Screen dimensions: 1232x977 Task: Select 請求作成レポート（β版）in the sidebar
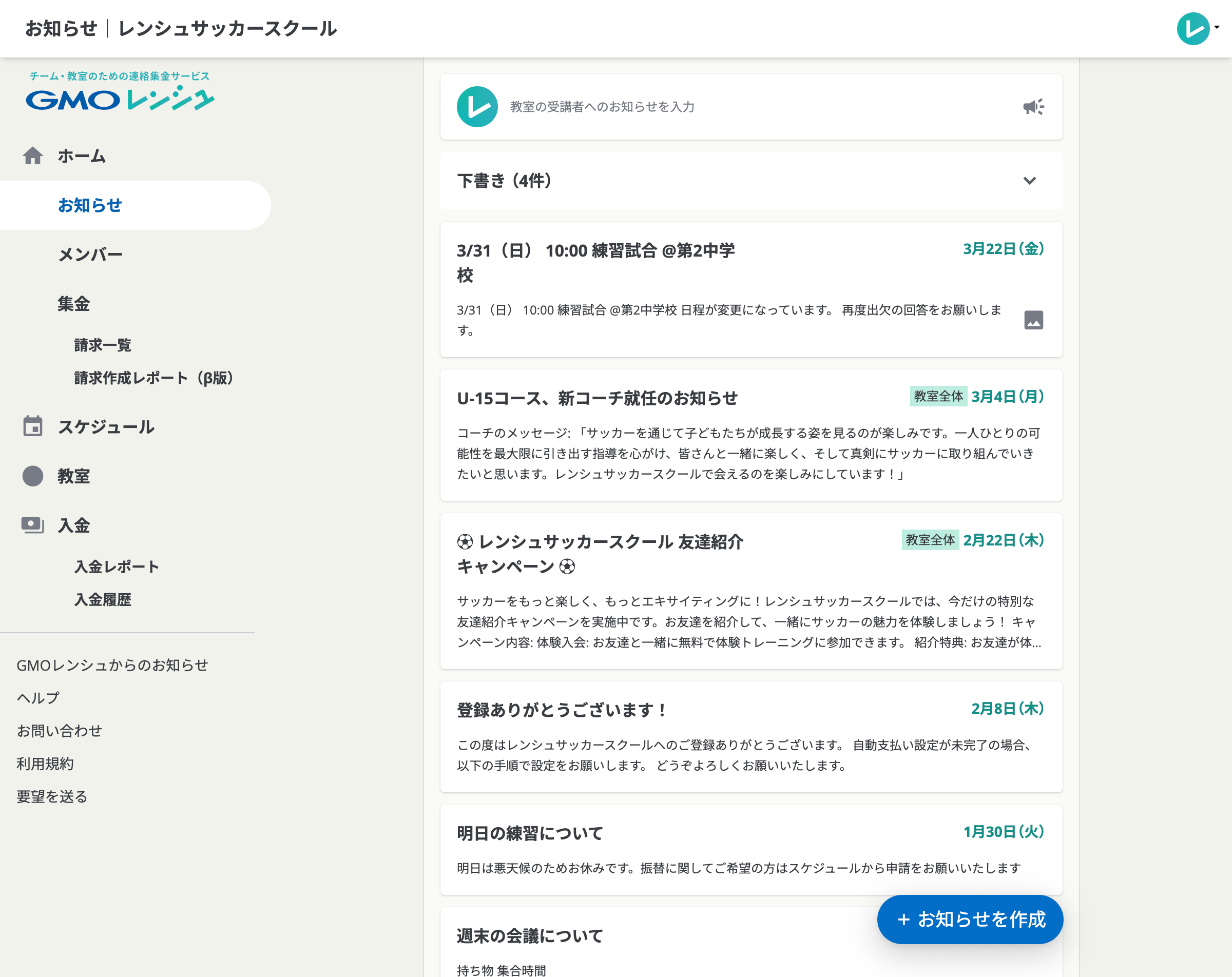pyautogui.click(x=152, y=378)
